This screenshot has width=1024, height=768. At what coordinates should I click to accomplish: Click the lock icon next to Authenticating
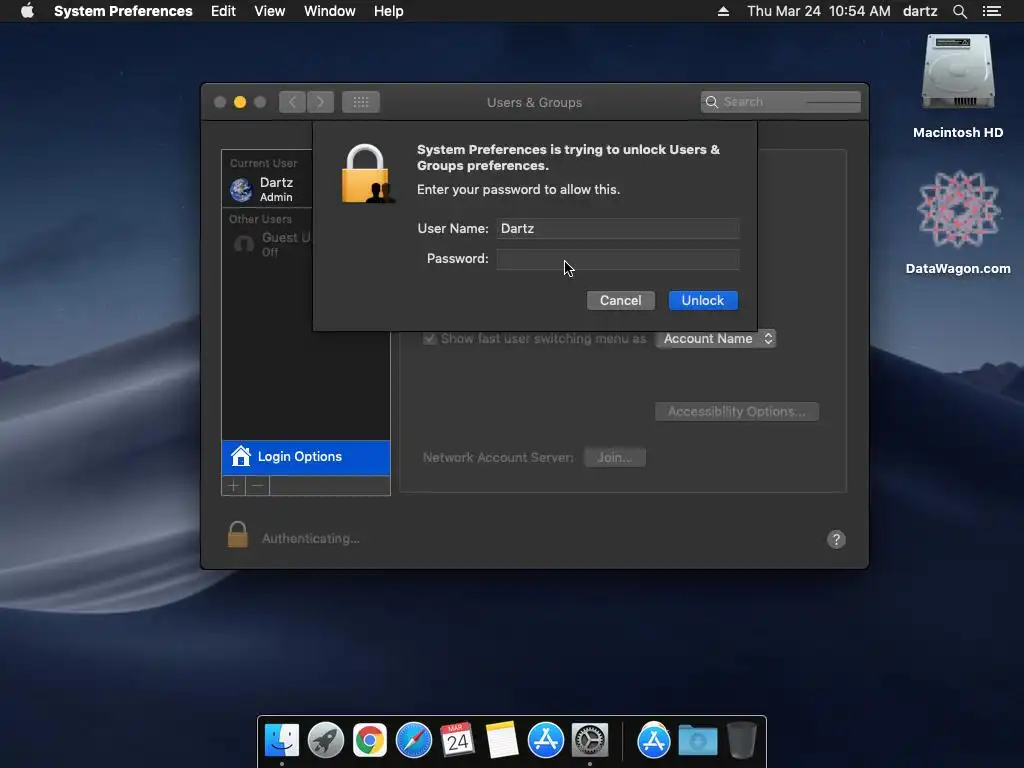(x=238, y=535)
